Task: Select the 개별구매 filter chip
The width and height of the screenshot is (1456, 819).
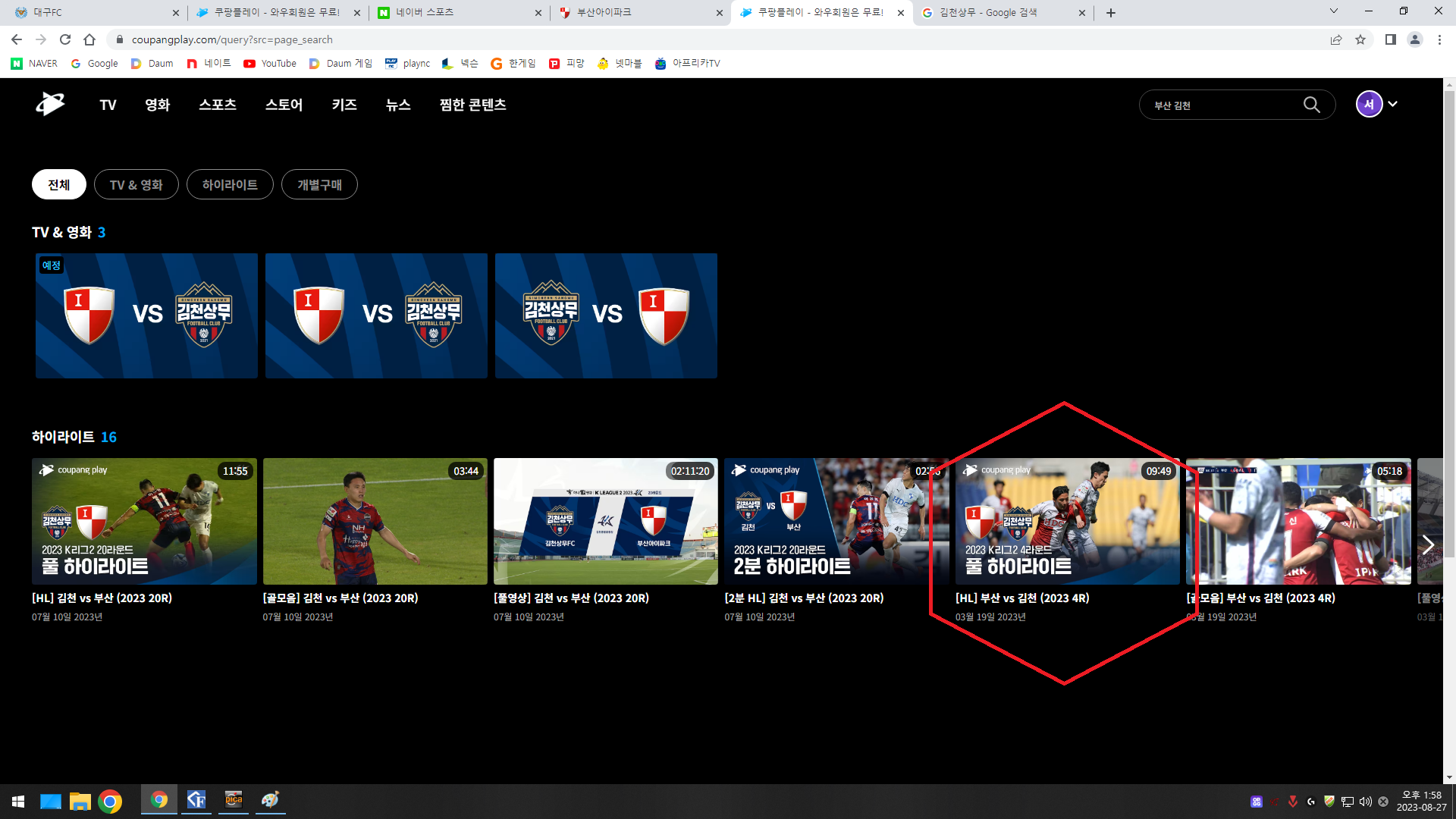Action: [319, 184]
